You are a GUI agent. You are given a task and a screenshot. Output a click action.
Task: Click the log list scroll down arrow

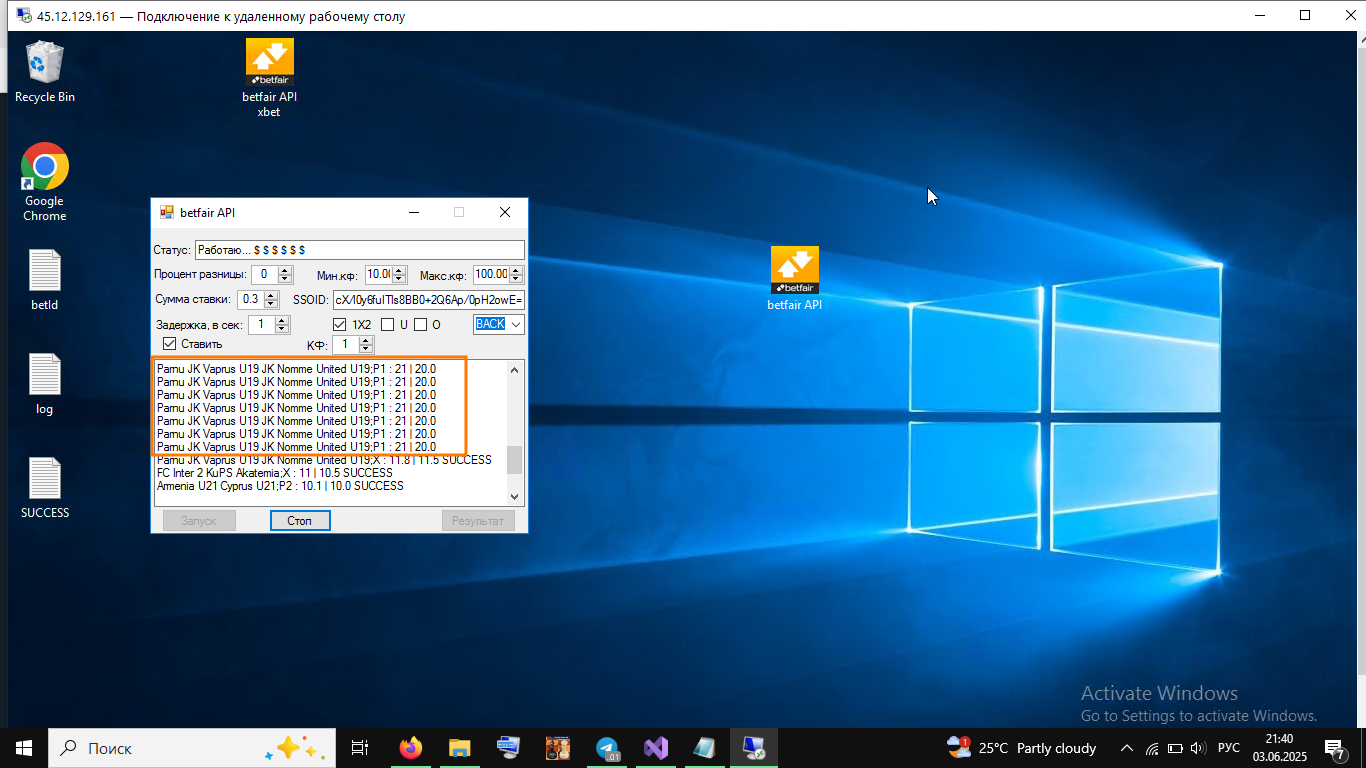coord(515,496)
